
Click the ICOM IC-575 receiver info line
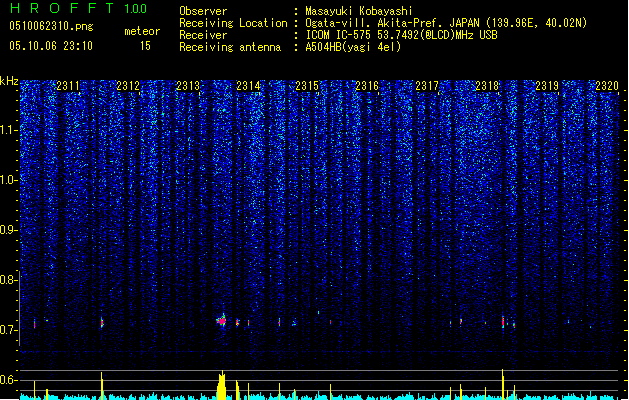click(401, 35)
